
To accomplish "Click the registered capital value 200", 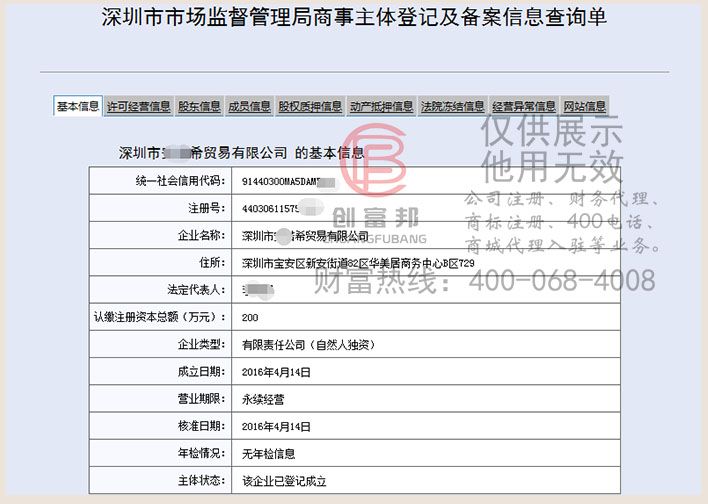I will (250, 317).
